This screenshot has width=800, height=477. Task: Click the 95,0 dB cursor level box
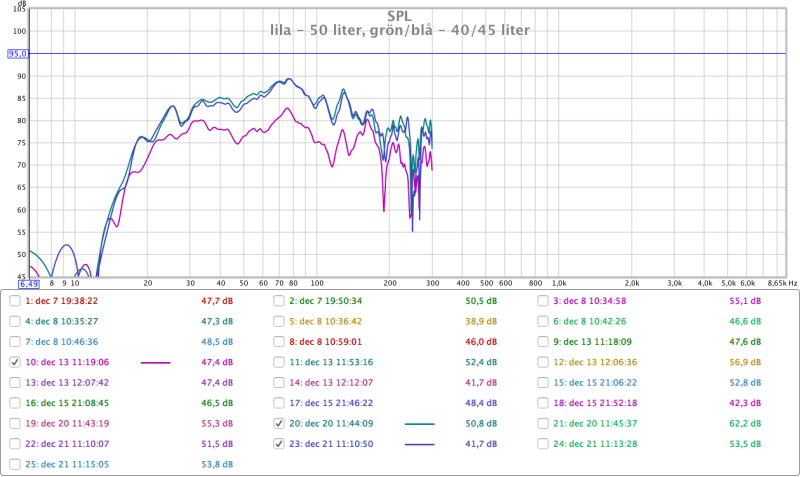[18, 54]
